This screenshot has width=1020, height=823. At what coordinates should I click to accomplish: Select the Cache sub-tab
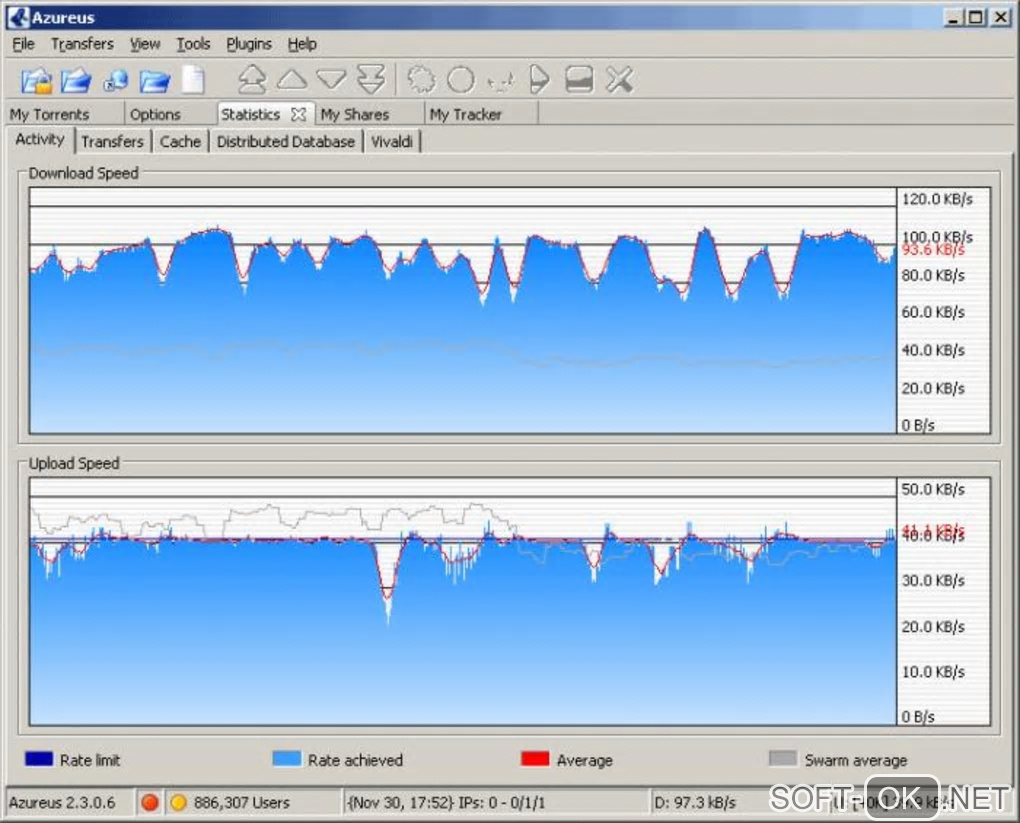click(180, 142)
